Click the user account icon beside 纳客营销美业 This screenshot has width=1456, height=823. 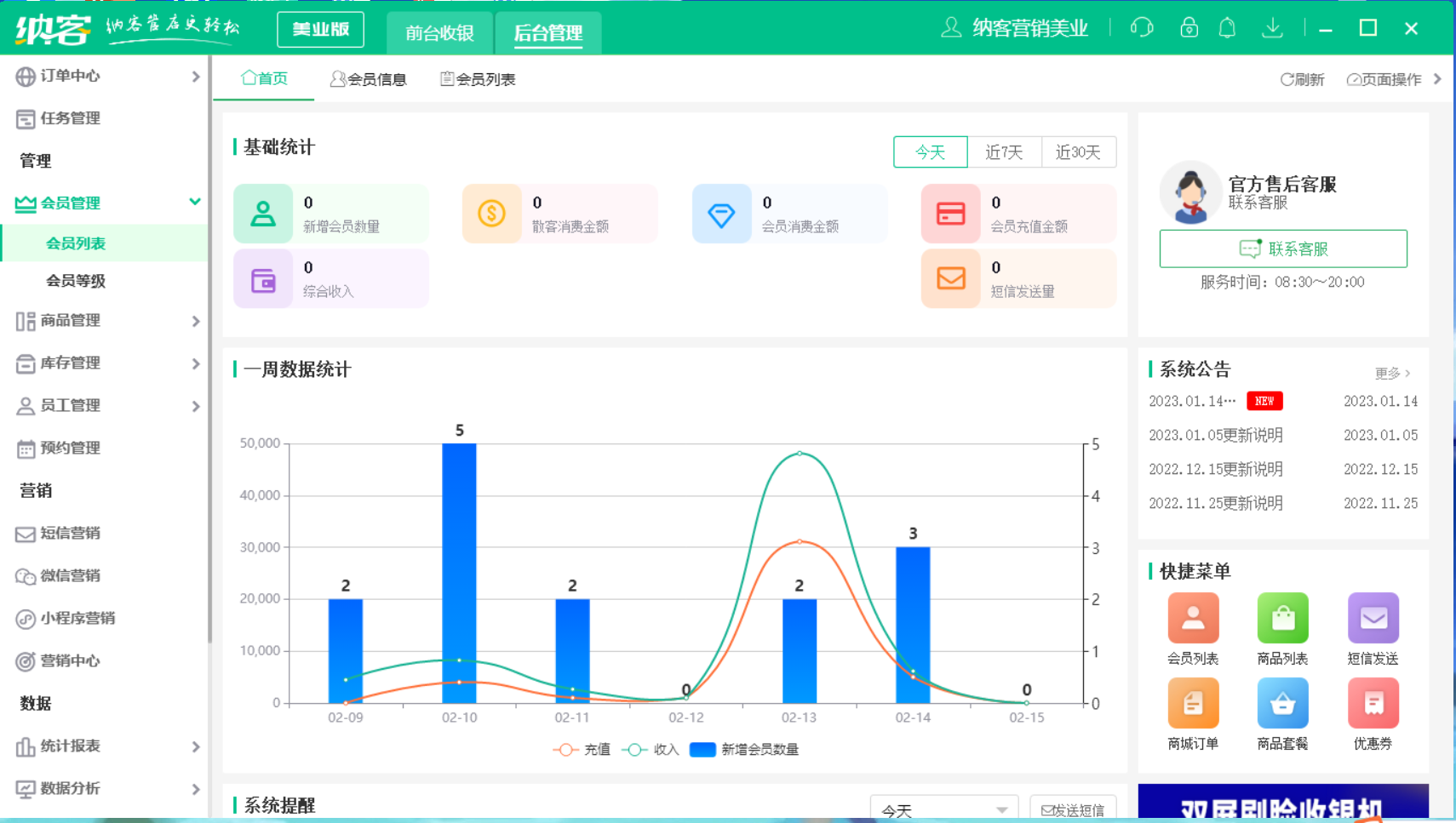point(951,28)
